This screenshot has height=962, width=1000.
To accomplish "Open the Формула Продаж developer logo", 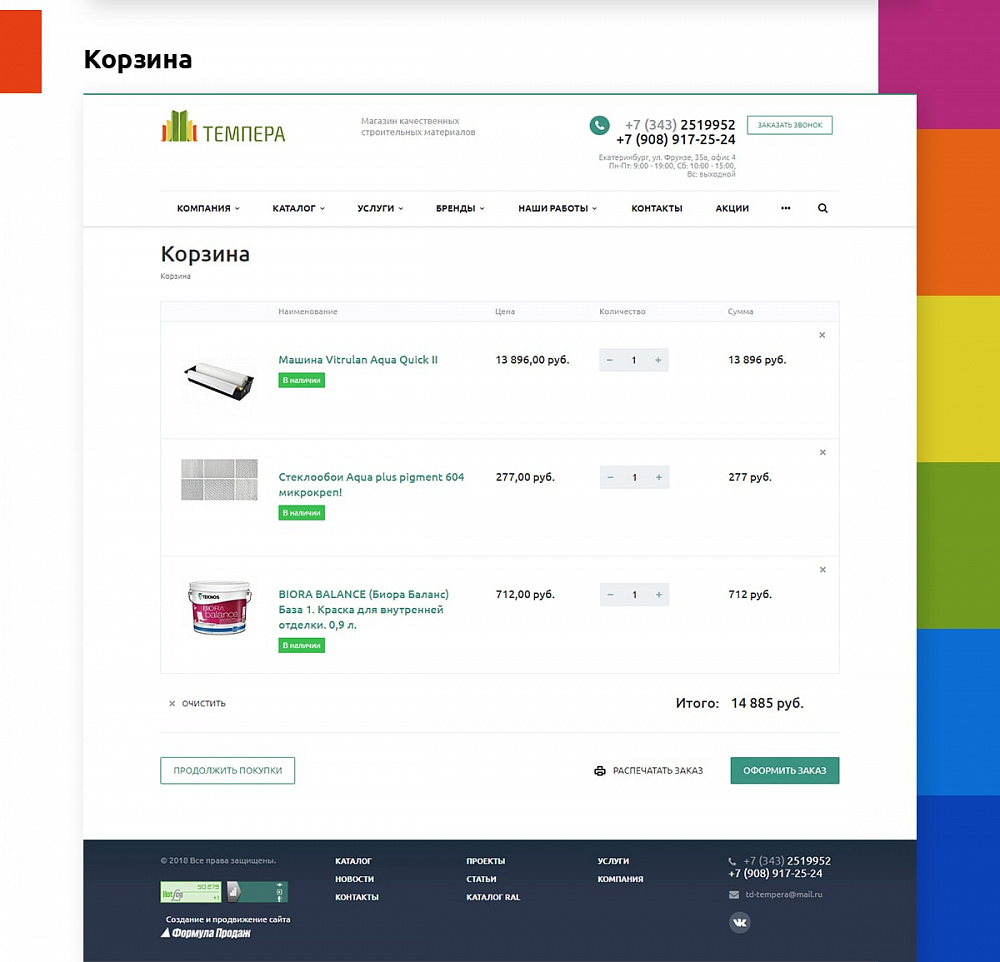I will (205, 933).
